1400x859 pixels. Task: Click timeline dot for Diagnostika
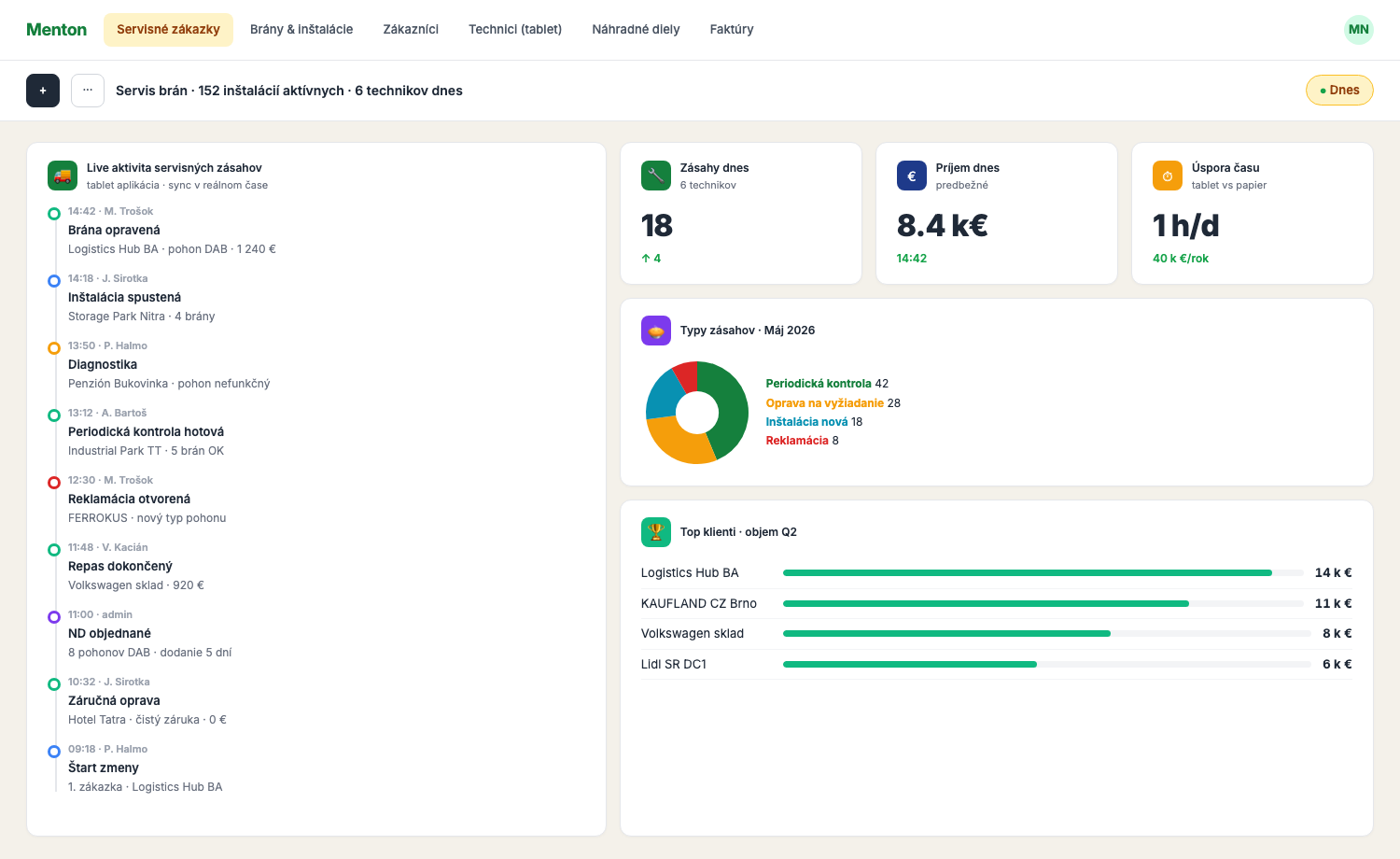[x=54, y=348]
